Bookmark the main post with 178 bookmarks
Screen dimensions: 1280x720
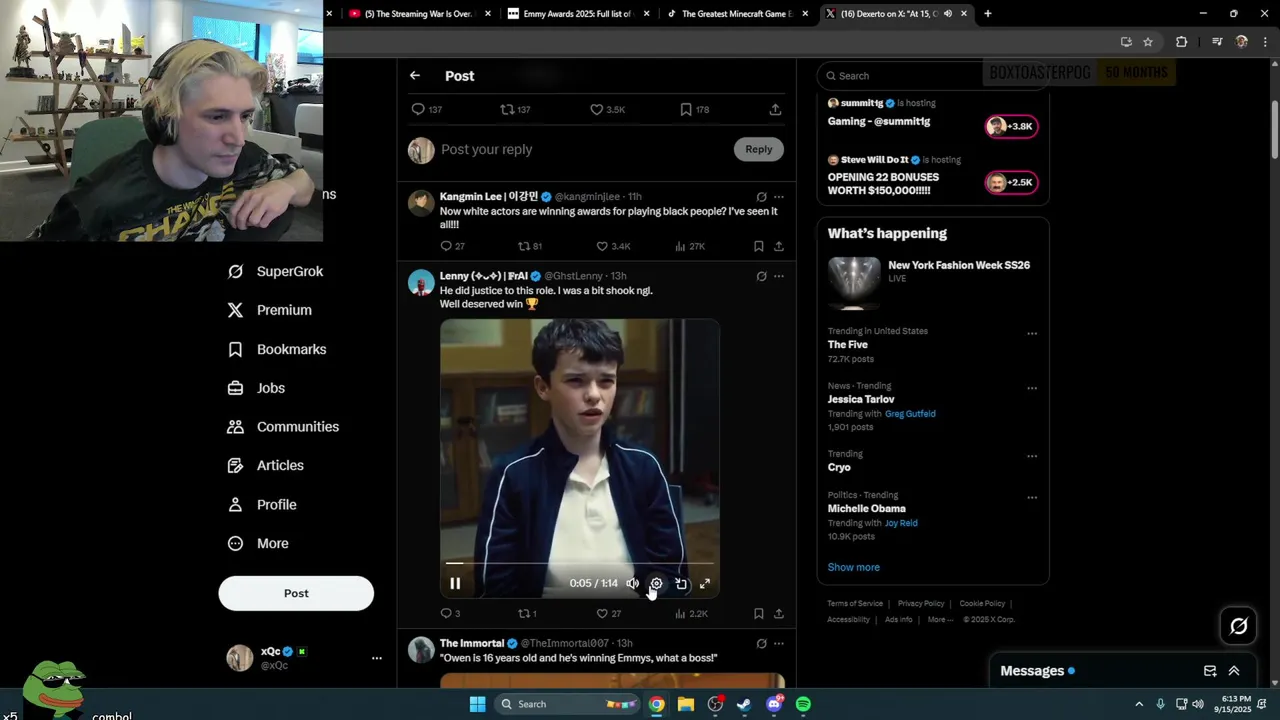coord(694,109)
